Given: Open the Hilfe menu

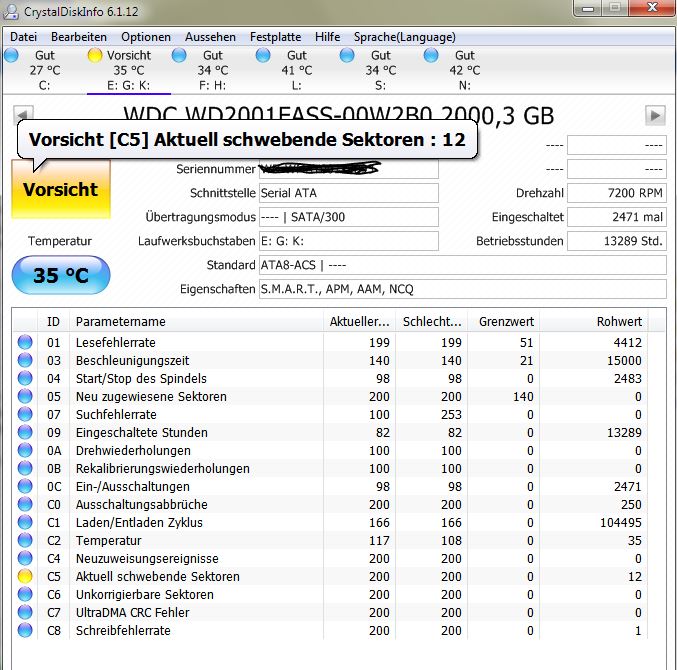Looking at the screenshot, I should (327, 37).
